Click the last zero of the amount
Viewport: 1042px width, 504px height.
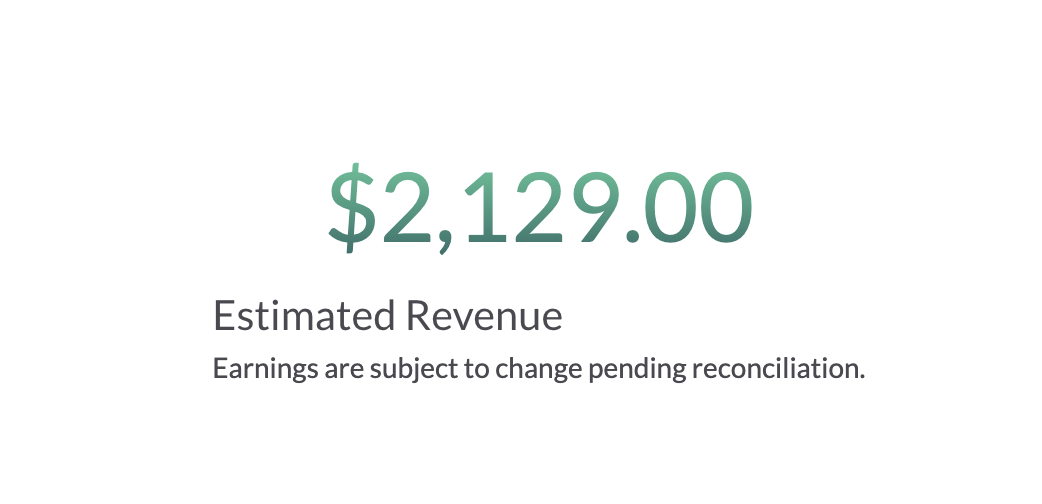point(726,207)
